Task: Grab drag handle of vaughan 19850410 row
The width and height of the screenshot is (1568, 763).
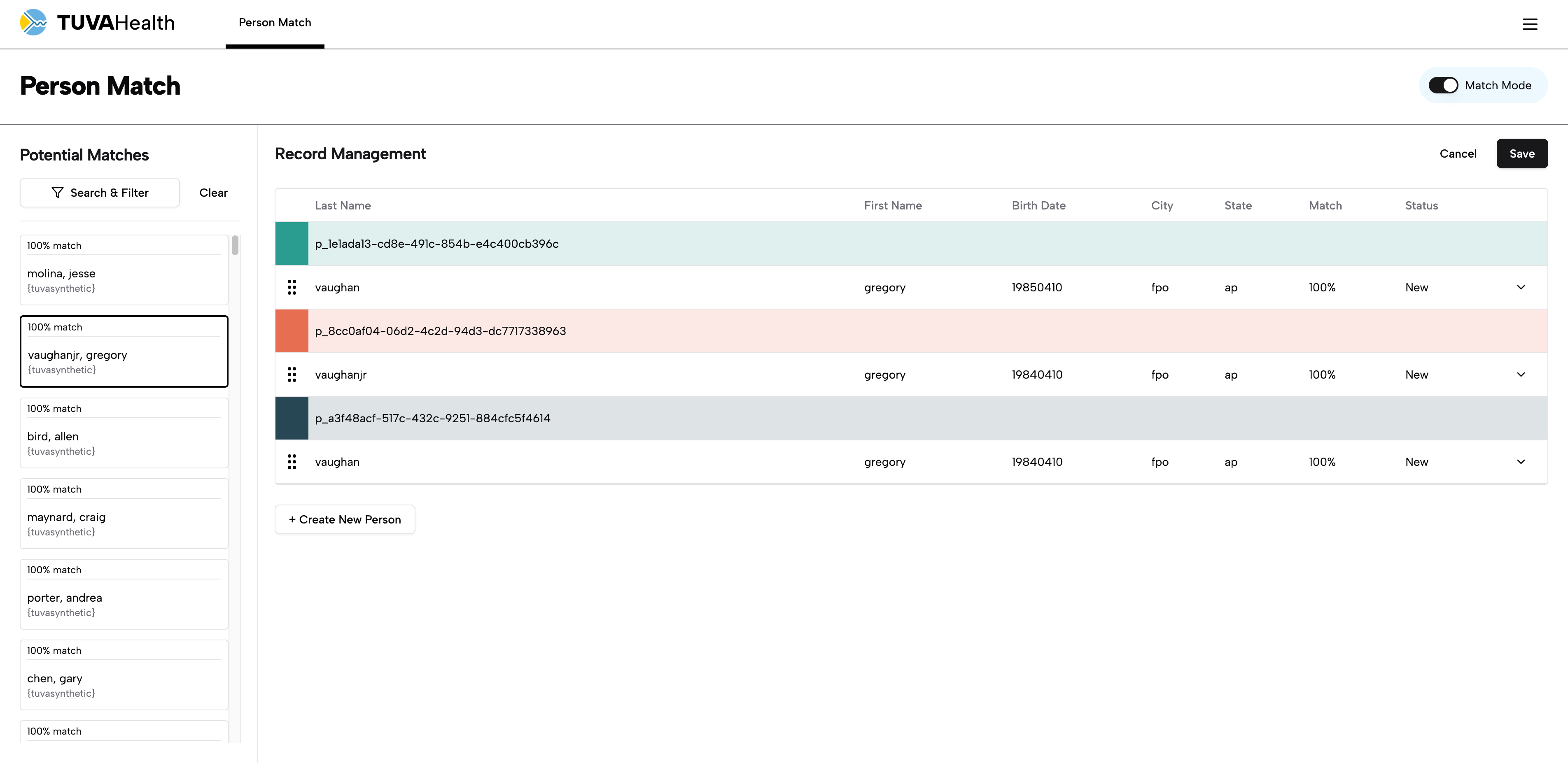Action: [x=292, y=287]
